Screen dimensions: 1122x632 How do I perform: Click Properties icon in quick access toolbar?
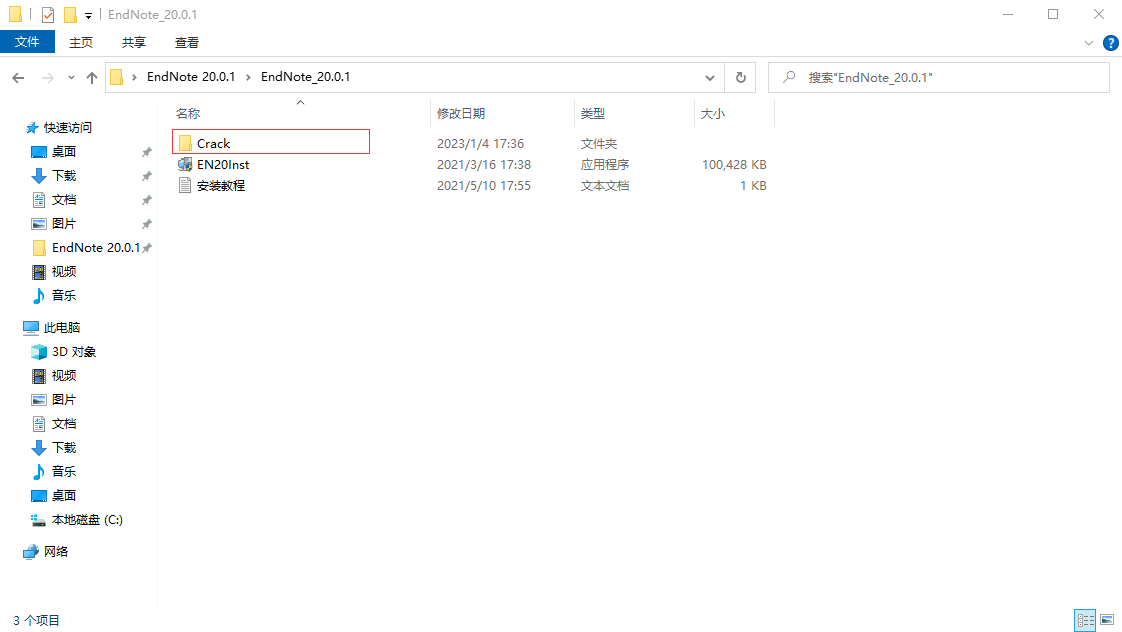[48, 14]
